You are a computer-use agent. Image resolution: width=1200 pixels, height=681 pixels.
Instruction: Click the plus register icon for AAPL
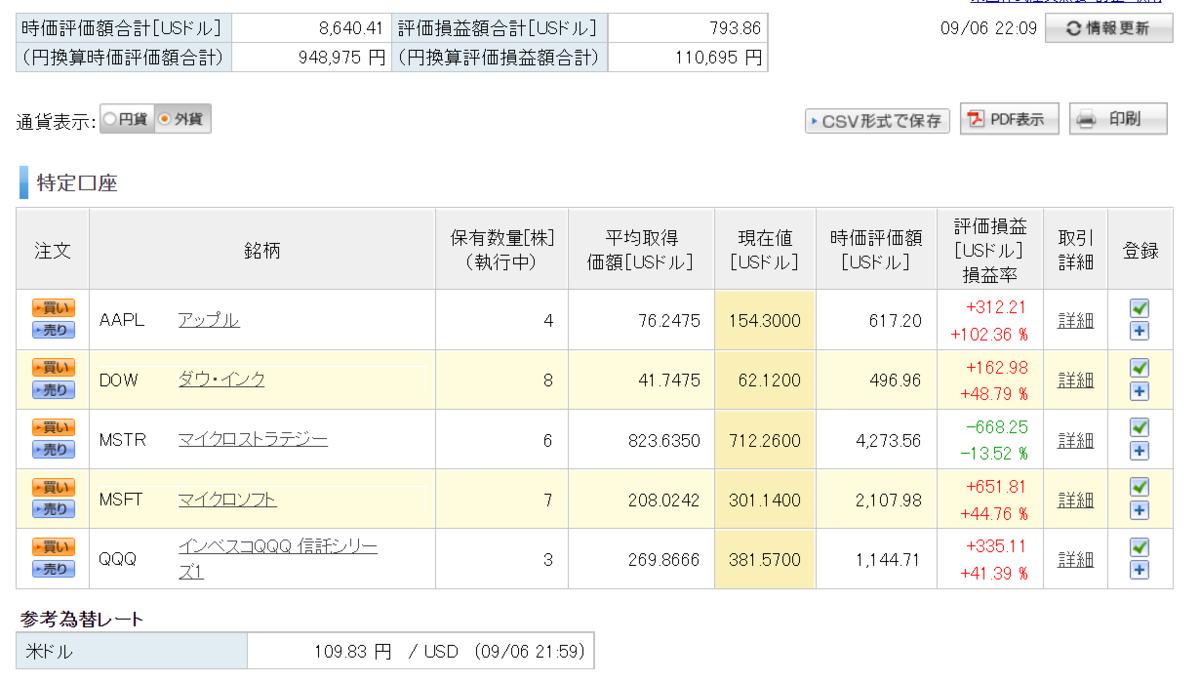[x=1139, y=331]
